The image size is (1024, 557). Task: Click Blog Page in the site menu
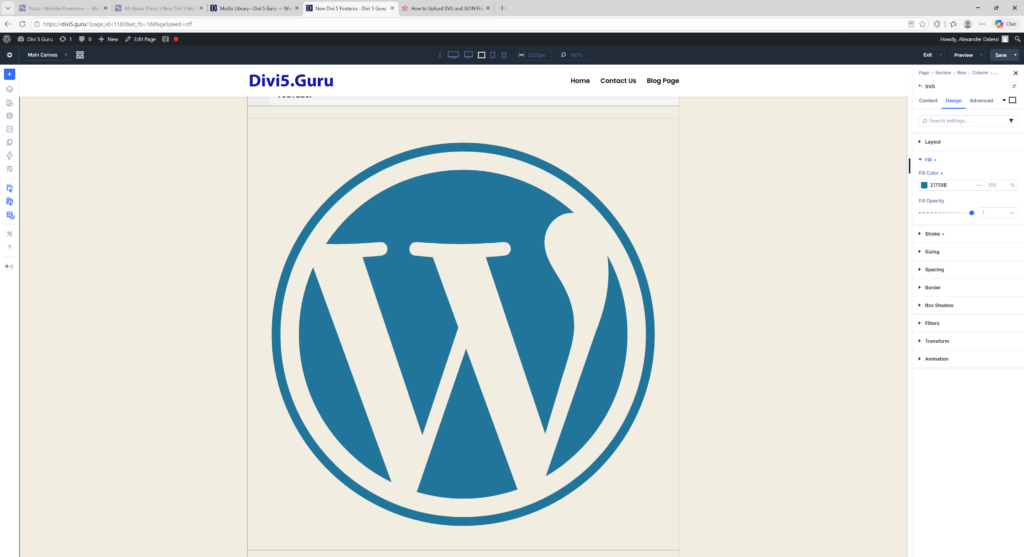tap(663, 81)
